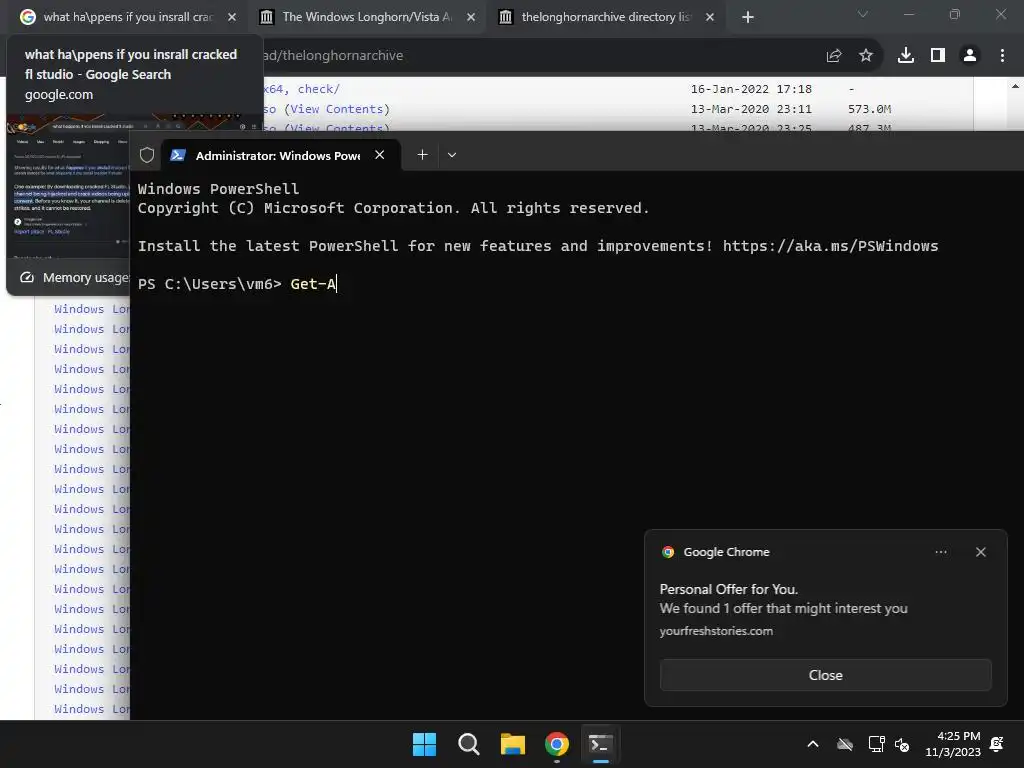Open the Windows Start menu
This screenshot has height=768, width=1024.
click(x=424, y=744)
